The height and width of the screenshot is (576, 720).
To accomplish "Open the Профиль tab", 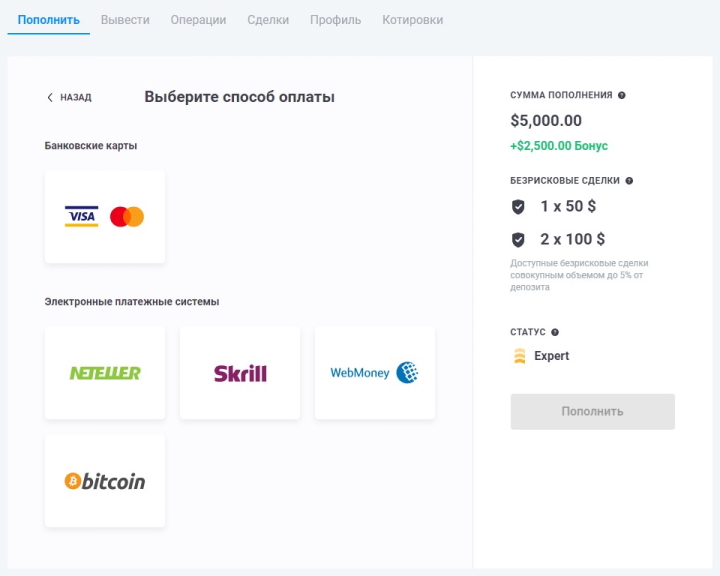I will pyautogui.click(x=335, y=20).
